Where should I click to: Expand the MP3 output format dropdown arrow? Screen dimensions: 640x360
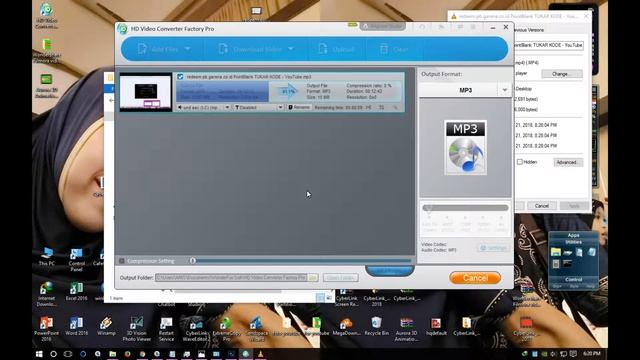point(504,90)
